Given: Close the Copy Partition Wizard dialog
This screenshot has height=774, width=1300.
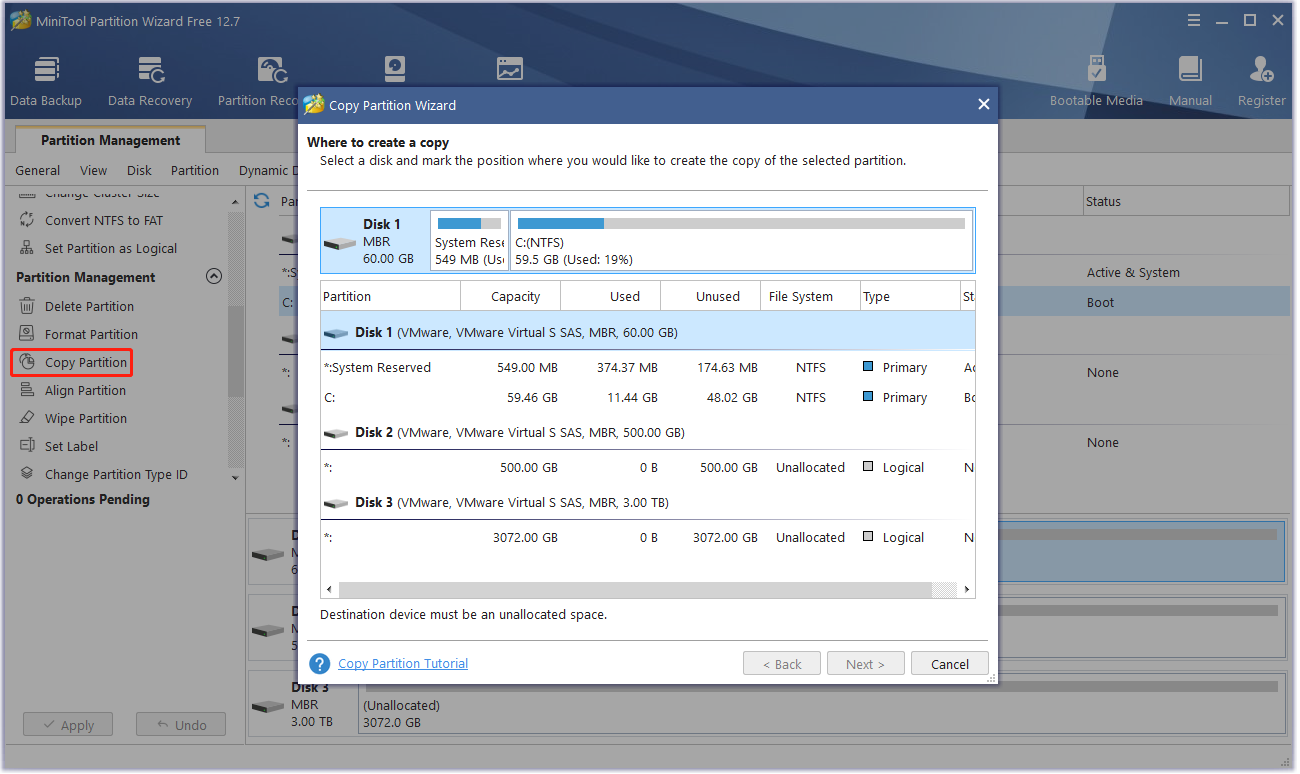Looking at the screenshot, I should (983, 104).
